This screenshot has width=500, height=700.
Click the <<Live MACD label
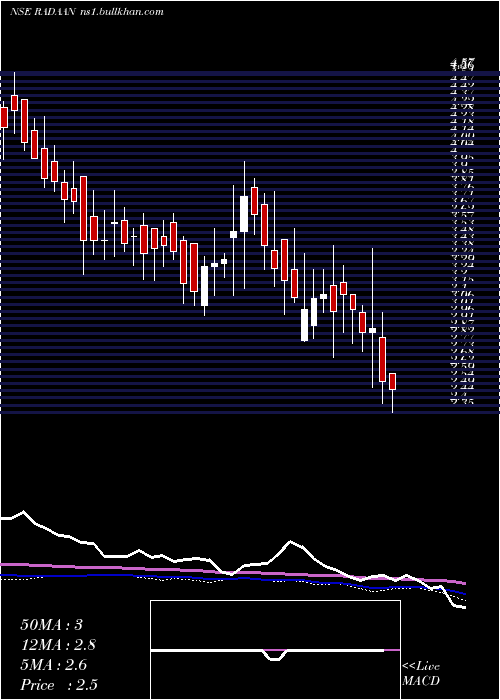pos(421,674)
